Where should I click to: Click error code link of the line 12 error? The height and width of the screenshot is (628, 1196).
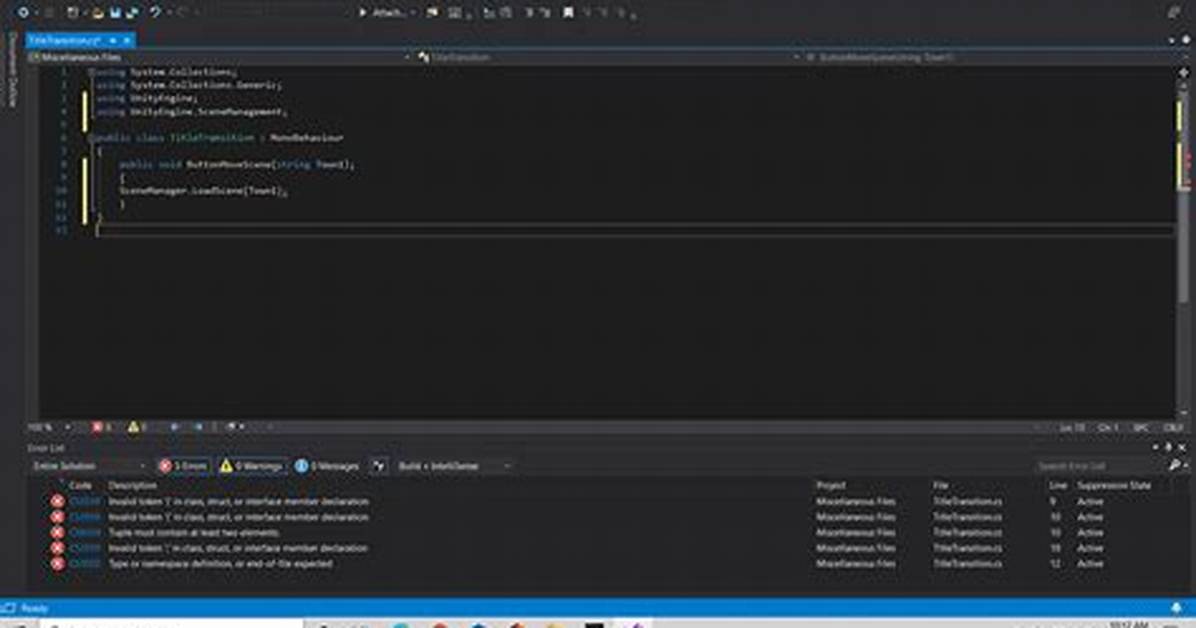(x=85, y=563)
